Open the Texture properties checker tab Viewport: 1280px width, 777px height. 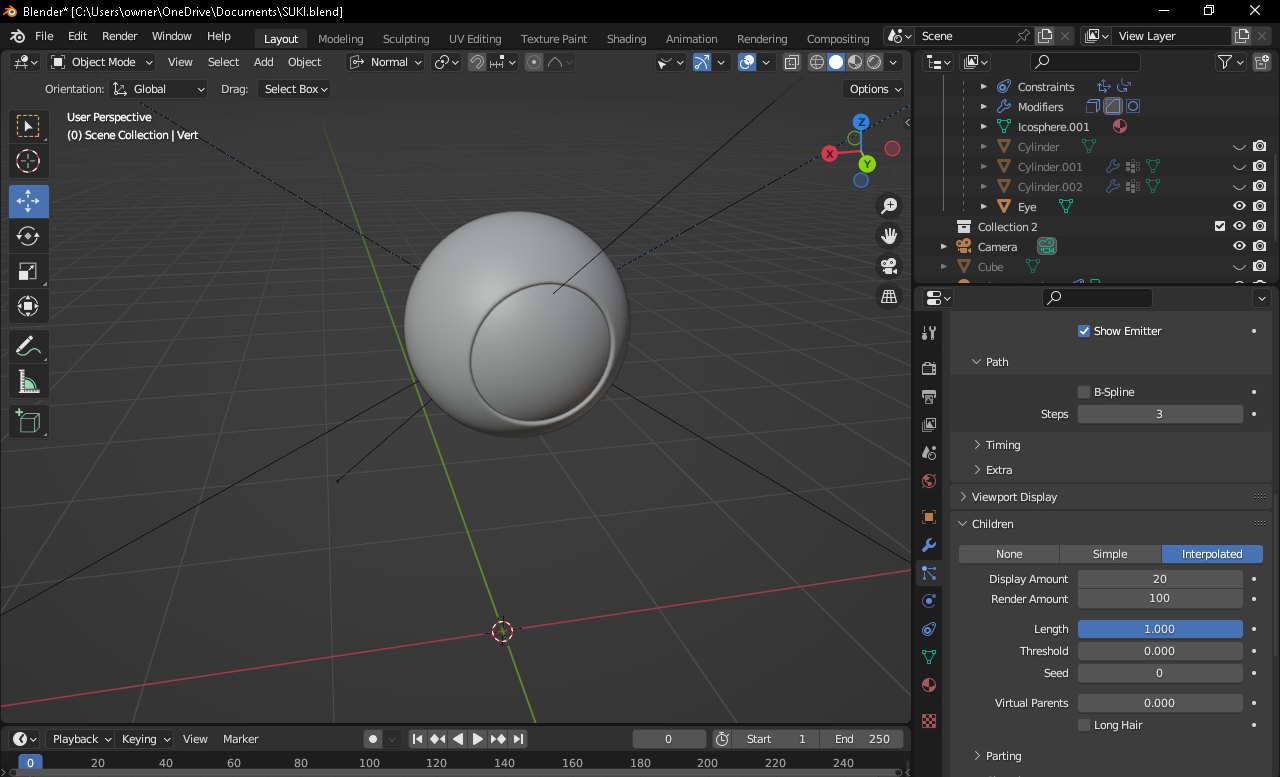point(929,720)
